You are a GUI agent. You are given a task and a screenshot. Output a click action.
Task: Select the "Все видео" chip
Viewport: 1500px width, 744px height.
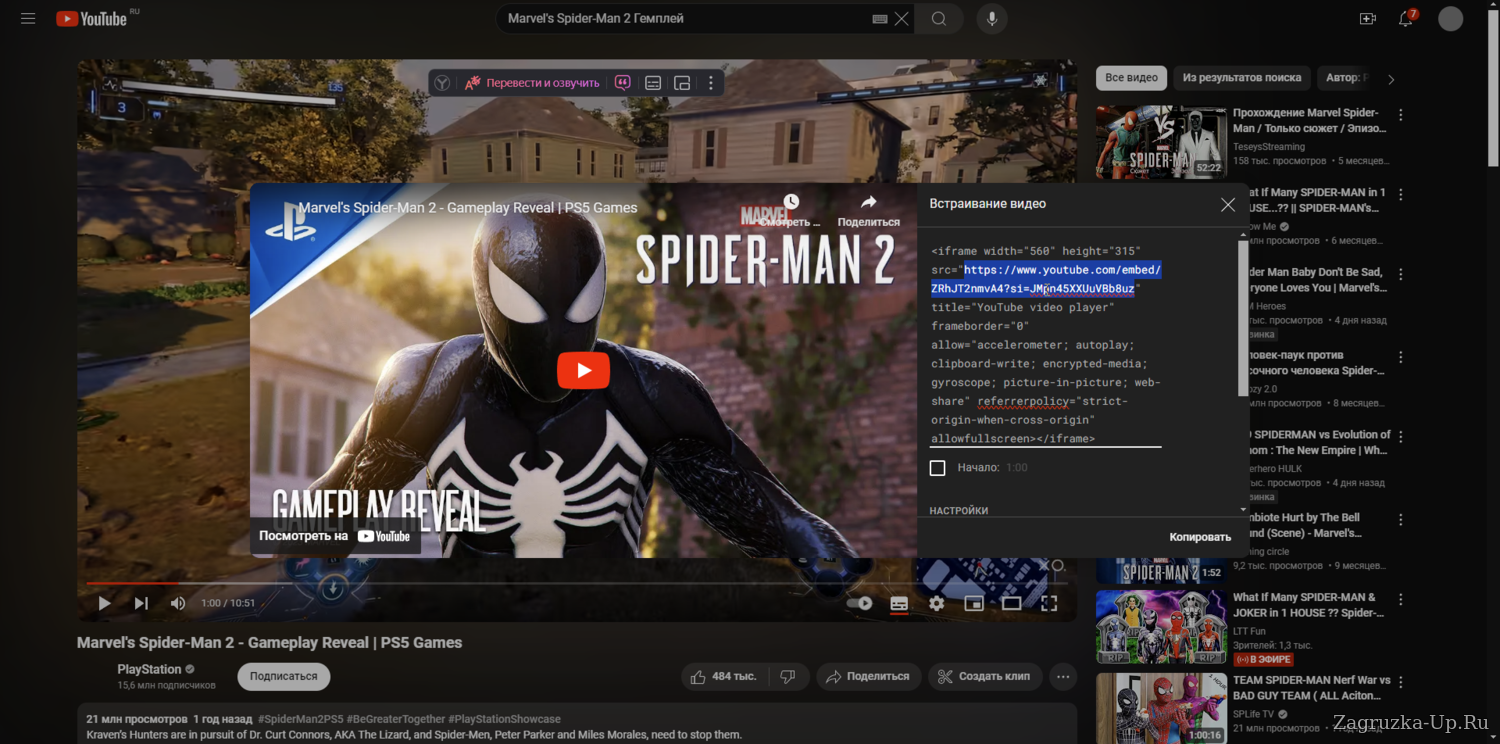1131,78
